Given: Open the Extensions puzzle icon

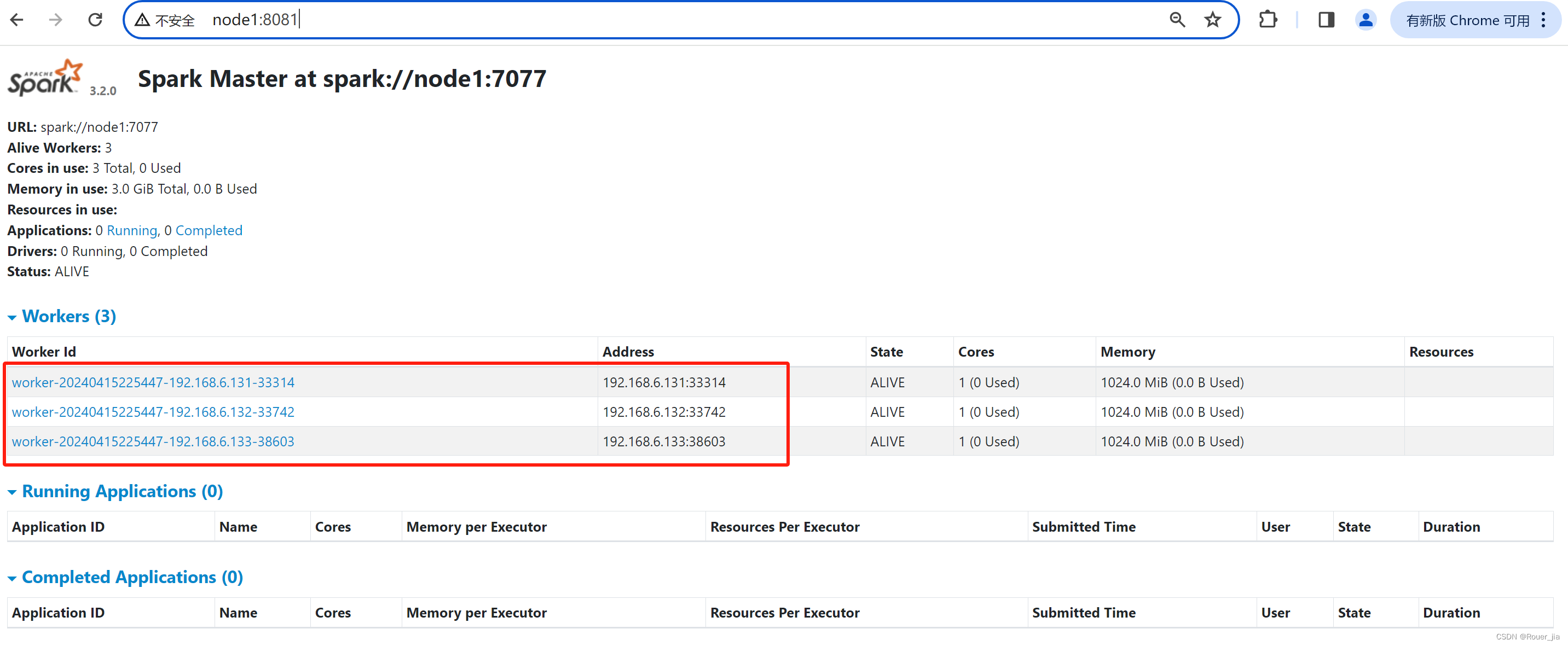Looking at the screenshot, I should coord(1268,20).
